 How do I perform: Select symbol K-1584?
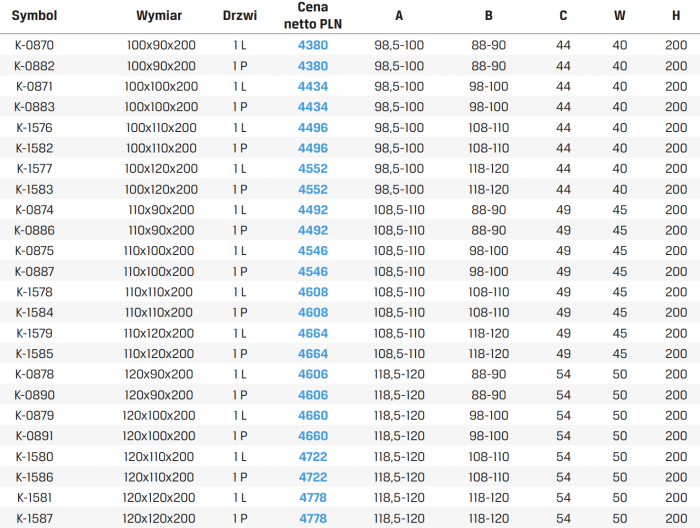click(x=34, y=312)
